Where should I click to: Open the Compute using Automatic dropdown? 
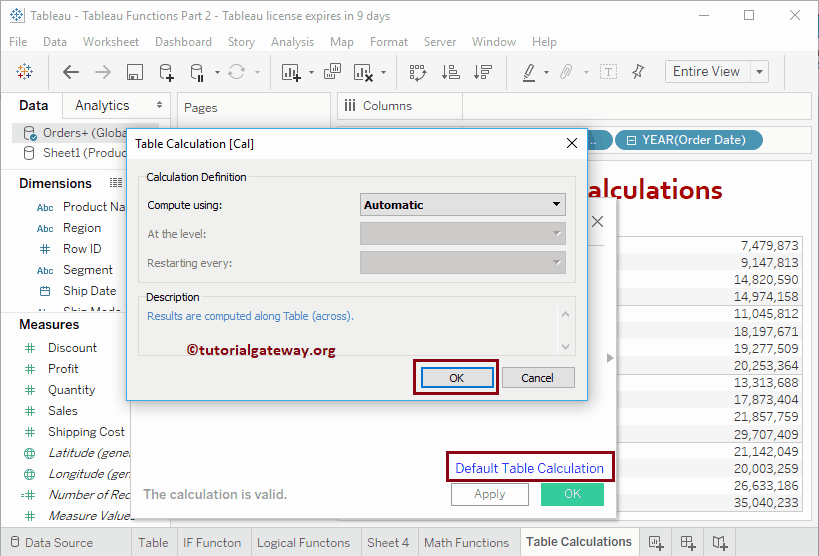(x=463, y=205)
